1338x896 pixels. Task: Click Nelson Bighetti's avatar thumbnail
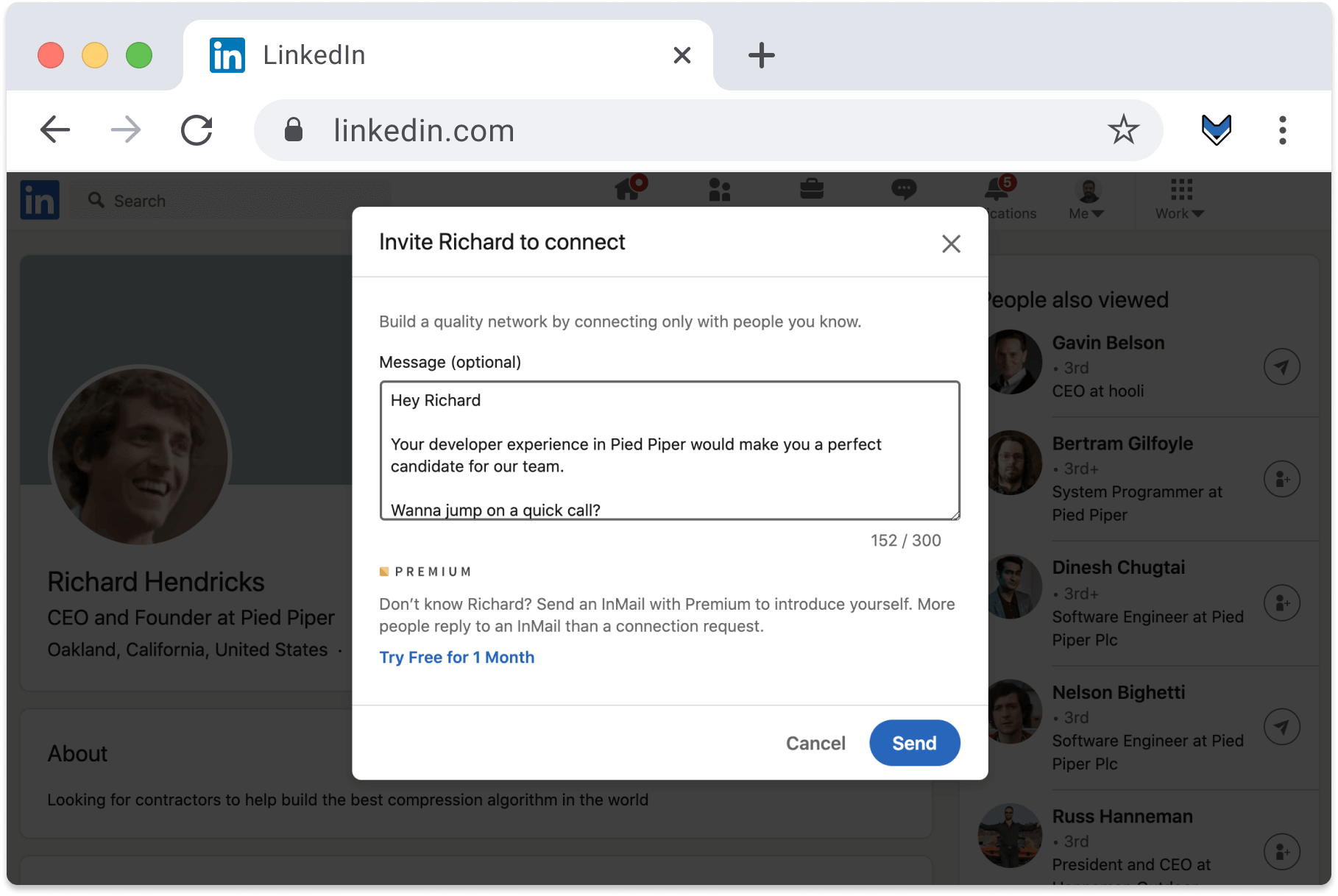[x=1014, y=711]
